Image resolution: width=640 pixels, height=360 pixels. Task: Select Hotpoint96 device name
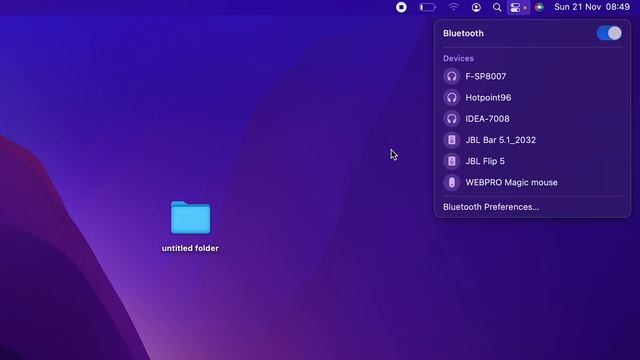pos(488,98)
